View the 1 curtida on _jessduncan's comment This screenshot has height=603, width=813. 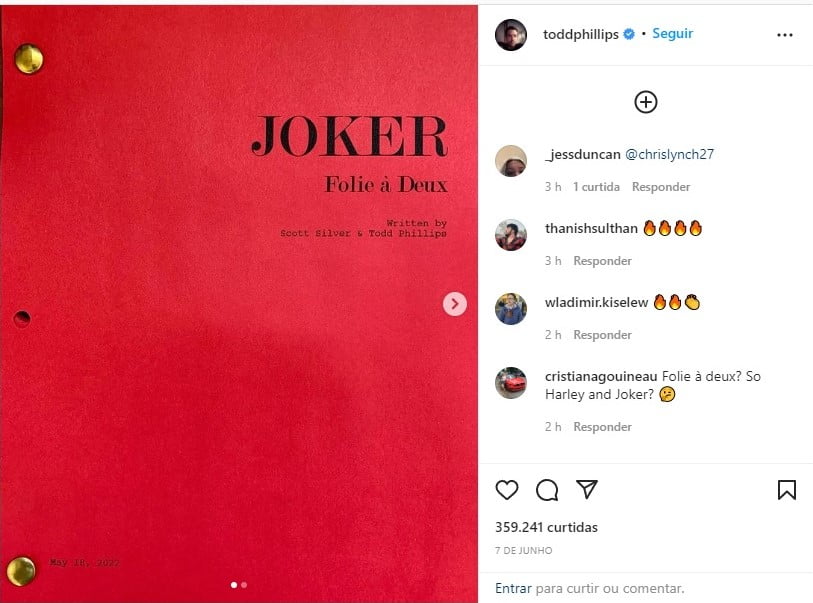[x=596, y=187]
